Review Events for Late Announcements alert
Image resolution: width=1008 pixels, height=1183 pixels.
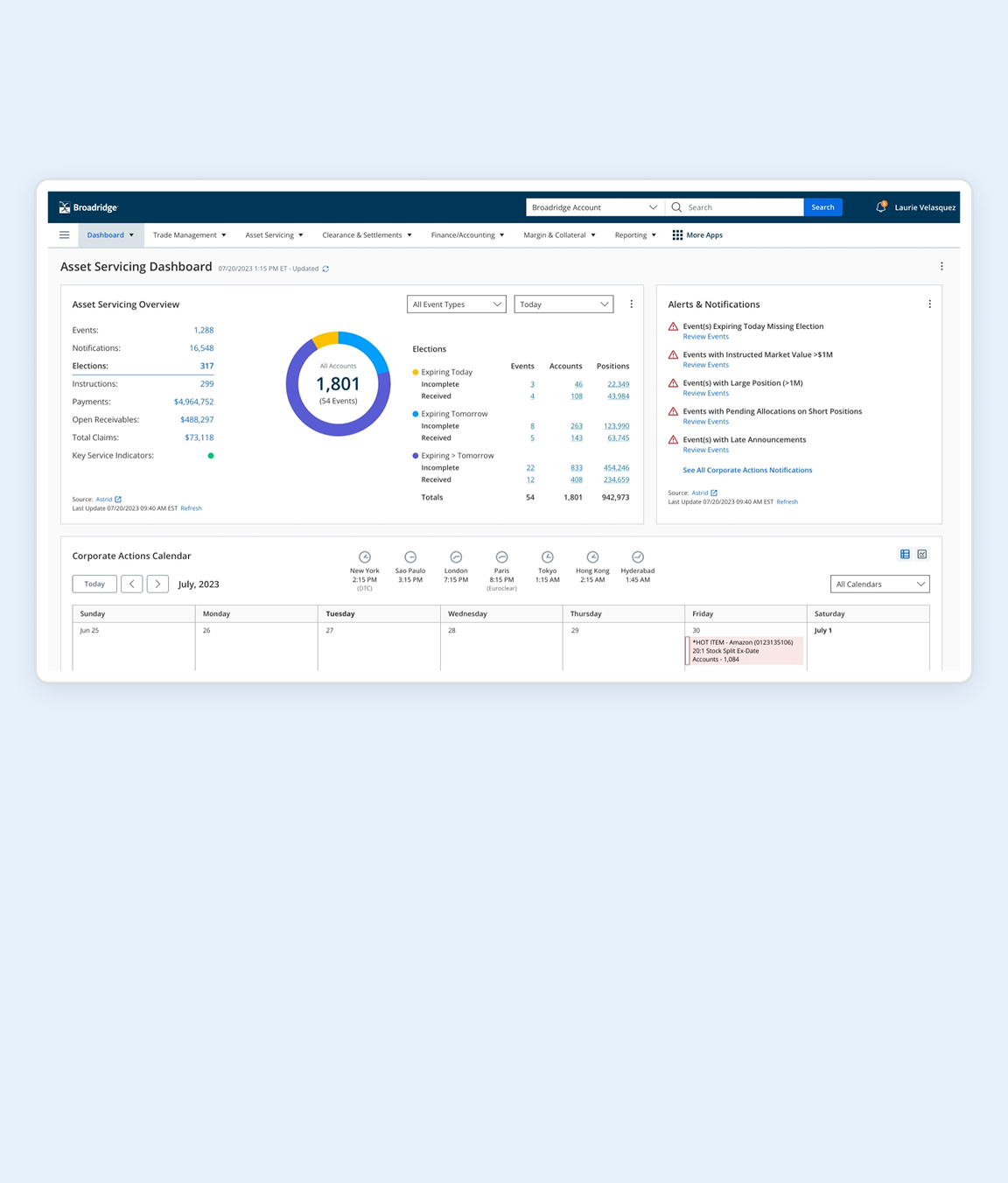pyautogui.click(x=705, y=450)
